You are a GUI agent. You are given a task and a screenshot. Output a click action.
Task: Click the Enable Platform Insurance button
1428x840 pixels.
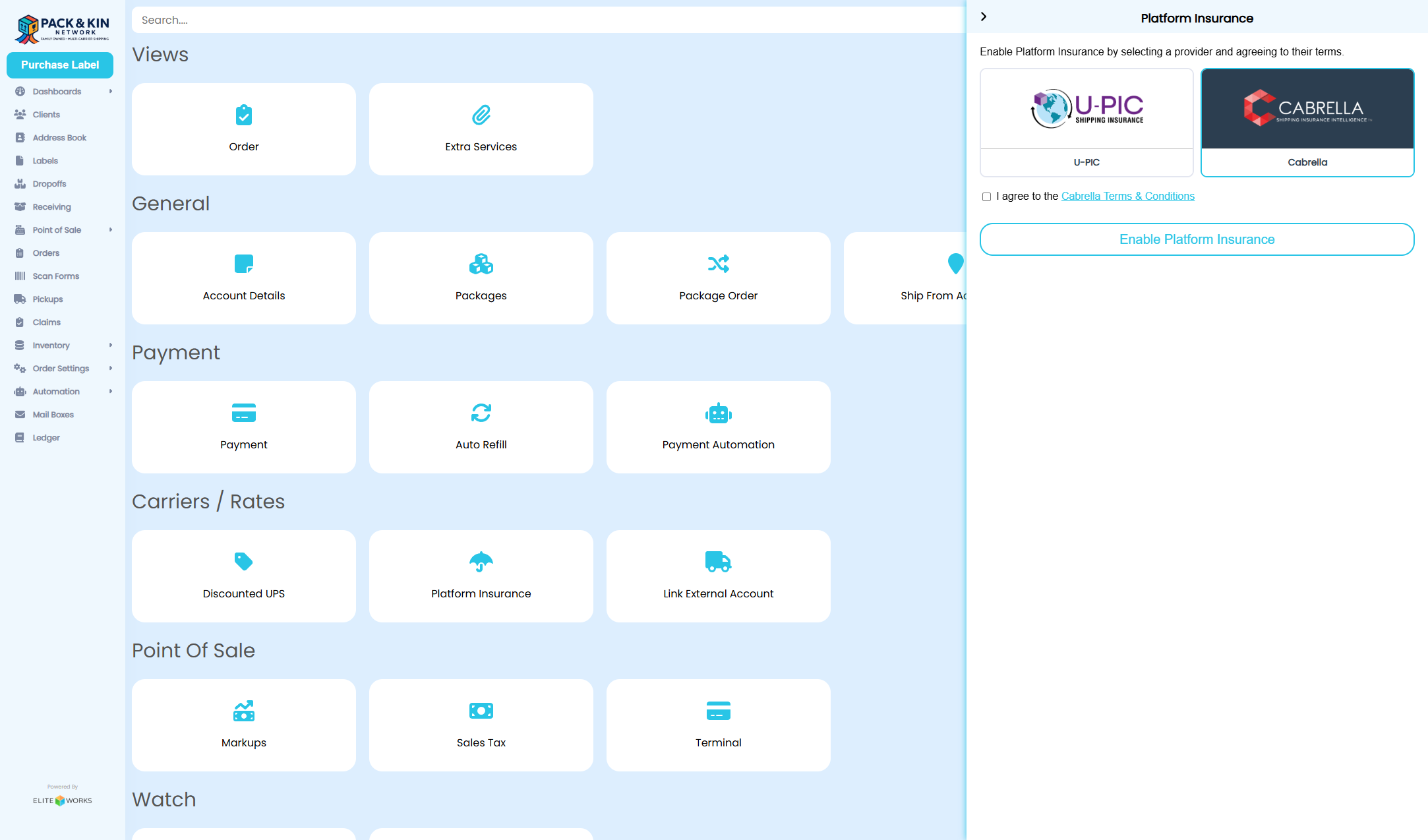point(1197,239)
